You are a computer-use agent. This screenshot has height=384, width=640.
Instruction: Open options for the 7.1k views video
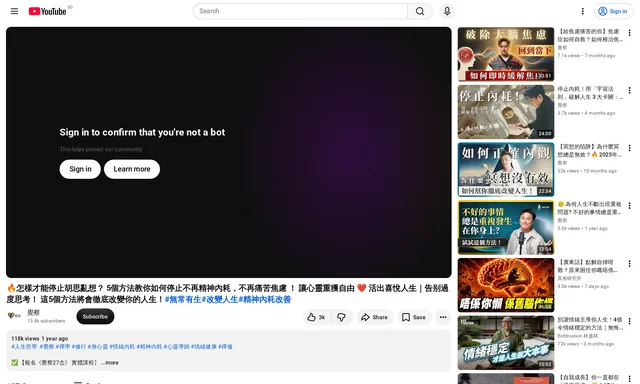click(x=629, y=33)
